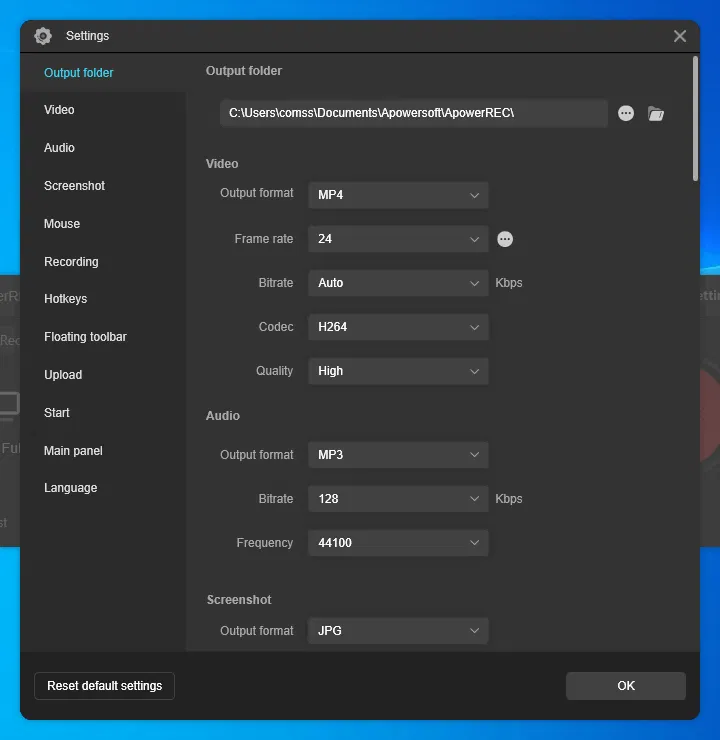The width and height of the screenshot is (720, 740).
Task: Expand Frame rate dropdown showing 24
Action: click(398, 239)
